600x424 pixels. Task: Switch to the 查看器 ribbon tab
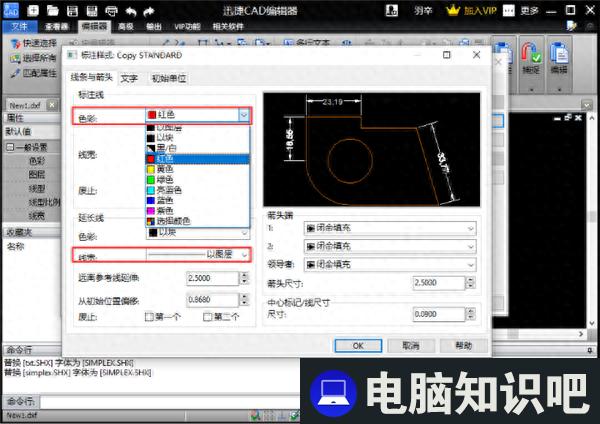pos(57,26)
